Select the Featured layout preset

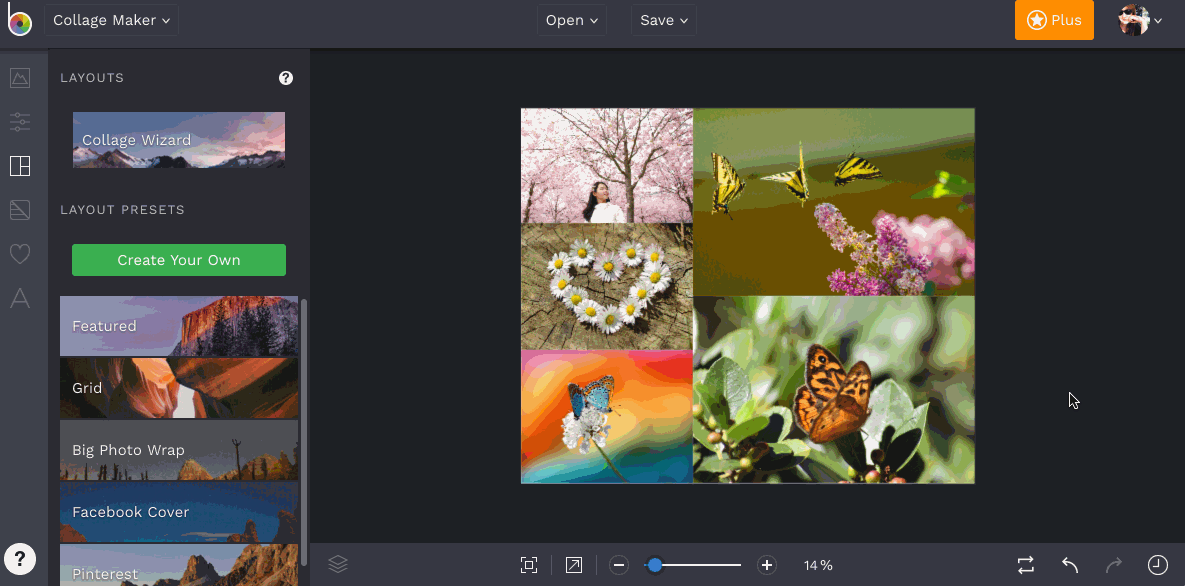(179, 326)
